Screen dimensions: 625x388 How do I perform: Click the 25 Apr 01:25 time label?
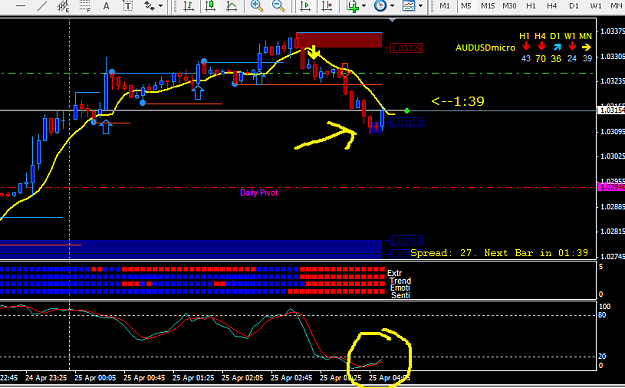(193, 378)
